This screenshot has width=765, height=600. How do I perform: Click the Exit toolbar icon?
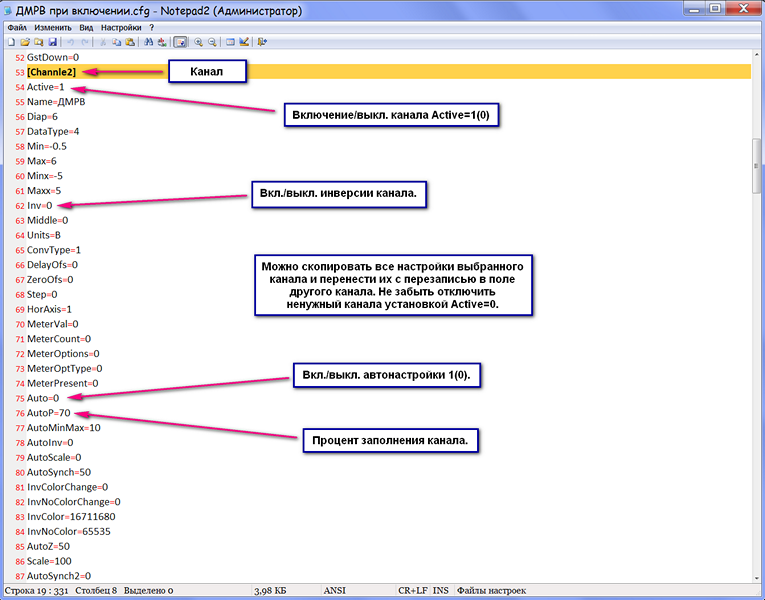pyautogui.click(x=262, y=42)
